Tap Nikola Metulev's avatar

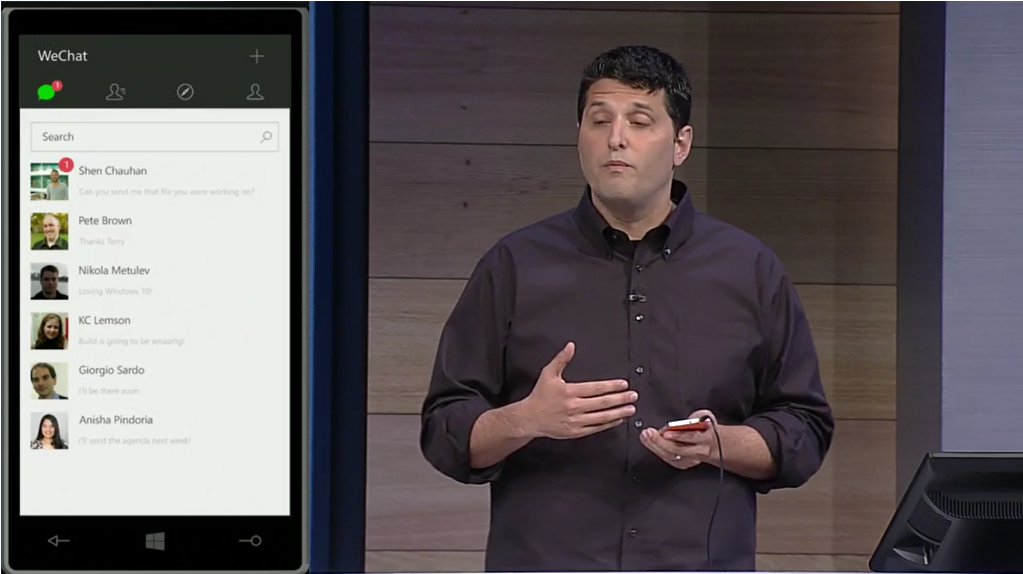click(x=49, y=281)
